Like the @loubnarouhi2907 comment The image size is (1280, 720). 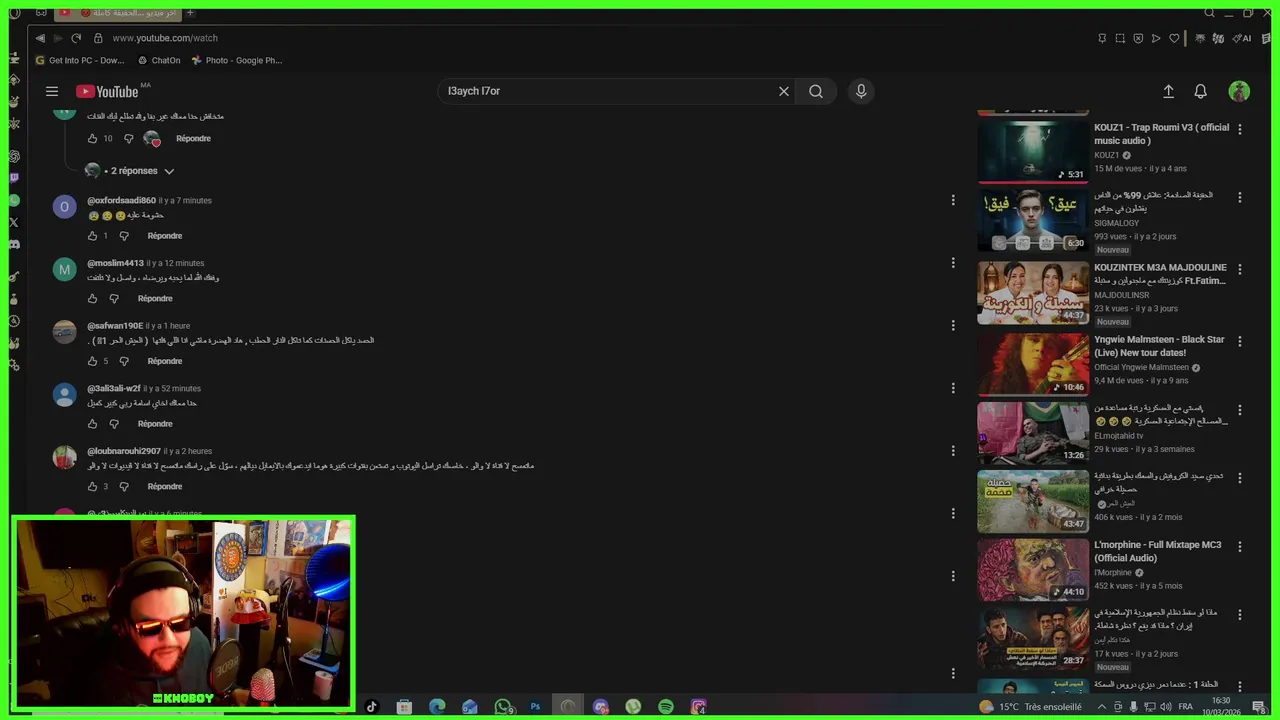point(92,487)
